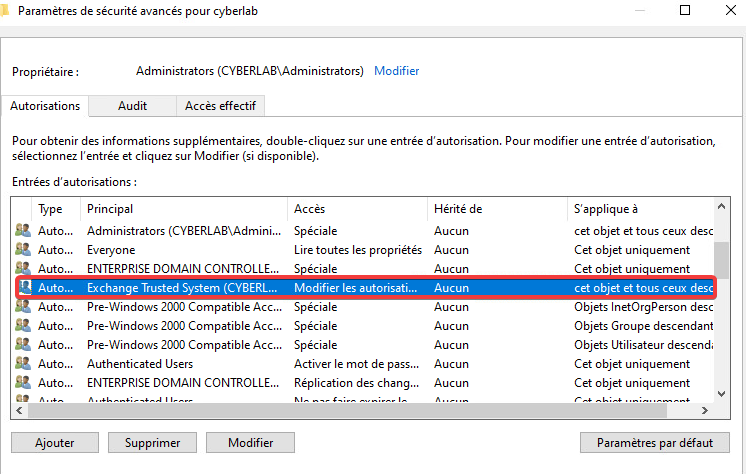Image resolution: width=746 pixels, height=474 pixels.
Task: Select the Autorisations tab
Action: click(x=45, y=106)
